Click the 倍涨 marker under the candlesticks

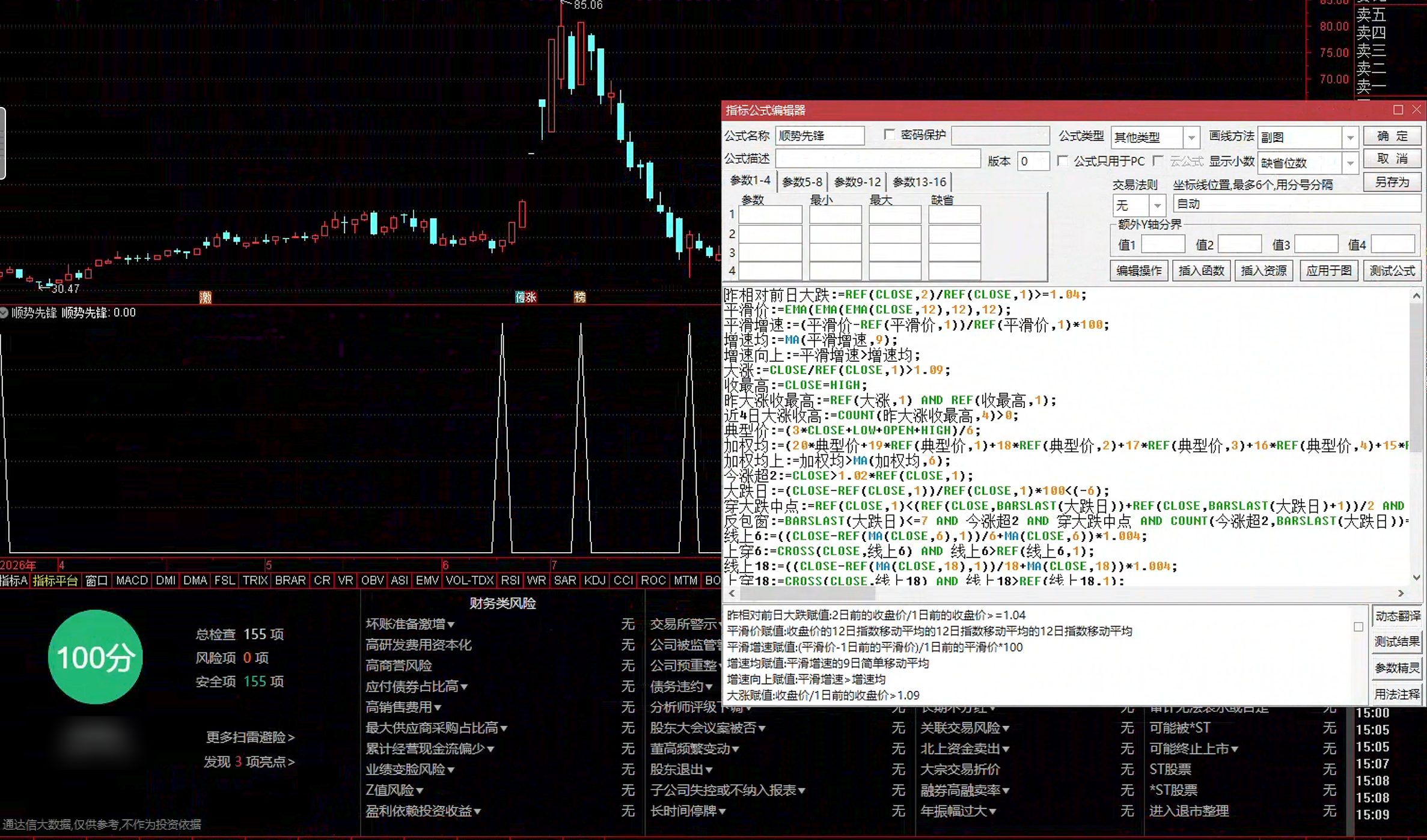[x=526, y=297]
